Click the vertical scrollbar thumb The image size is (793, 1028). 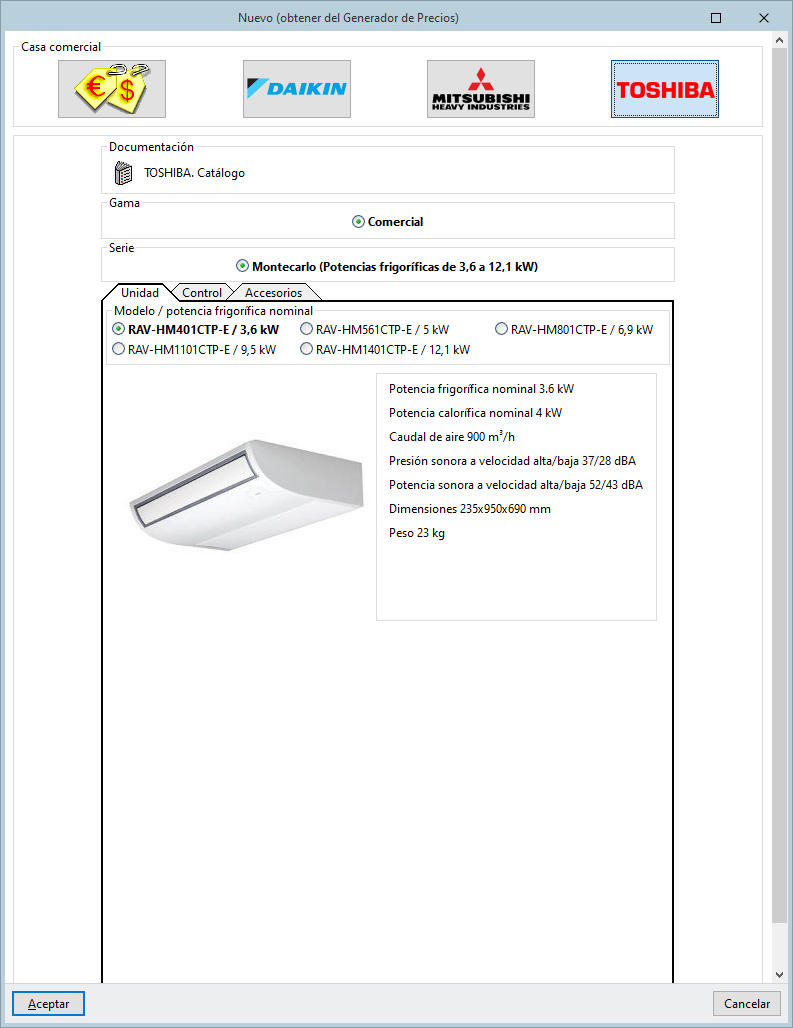779,485
